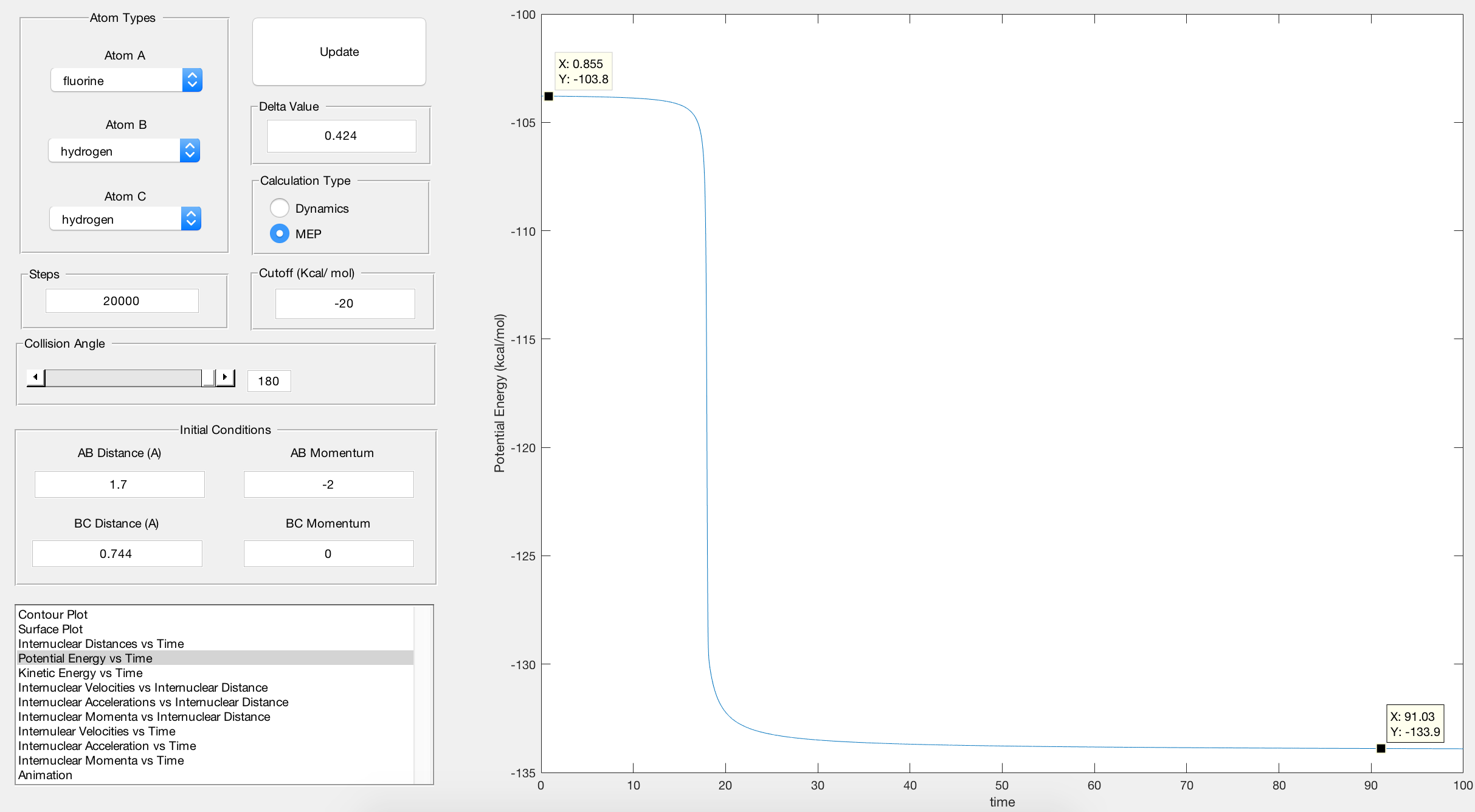The width and height of the screenshot is (1475, 812).
Task: Select the Dynamics calculation type
Action: [280, 208]
